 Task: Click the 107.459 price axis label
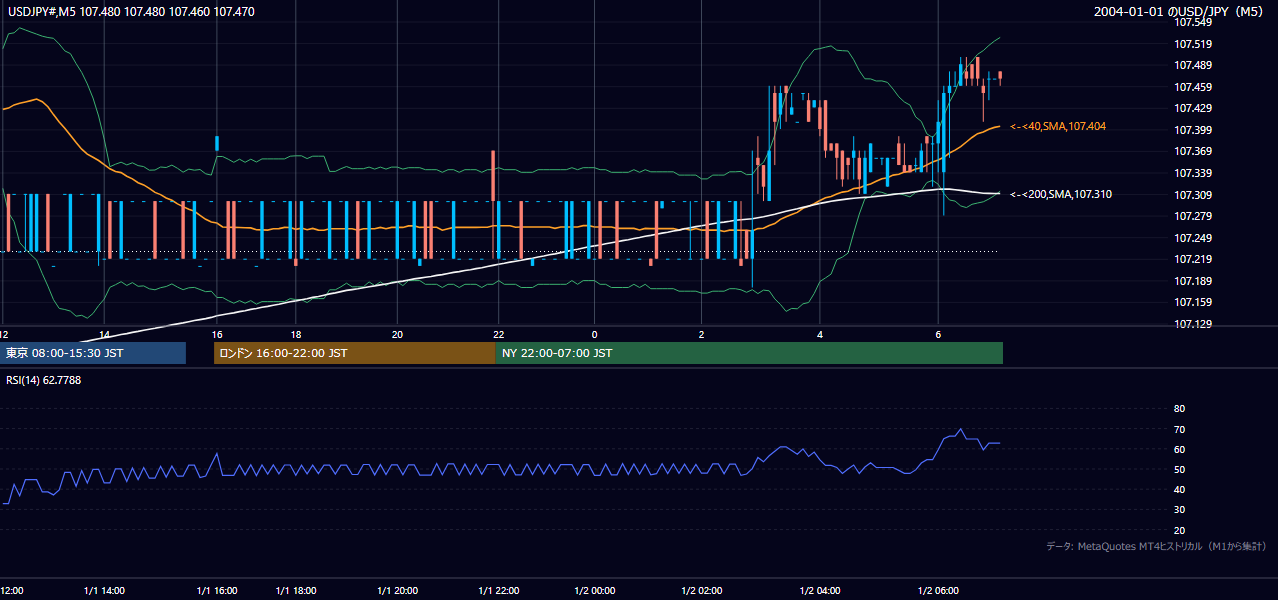pos(1194,87)
